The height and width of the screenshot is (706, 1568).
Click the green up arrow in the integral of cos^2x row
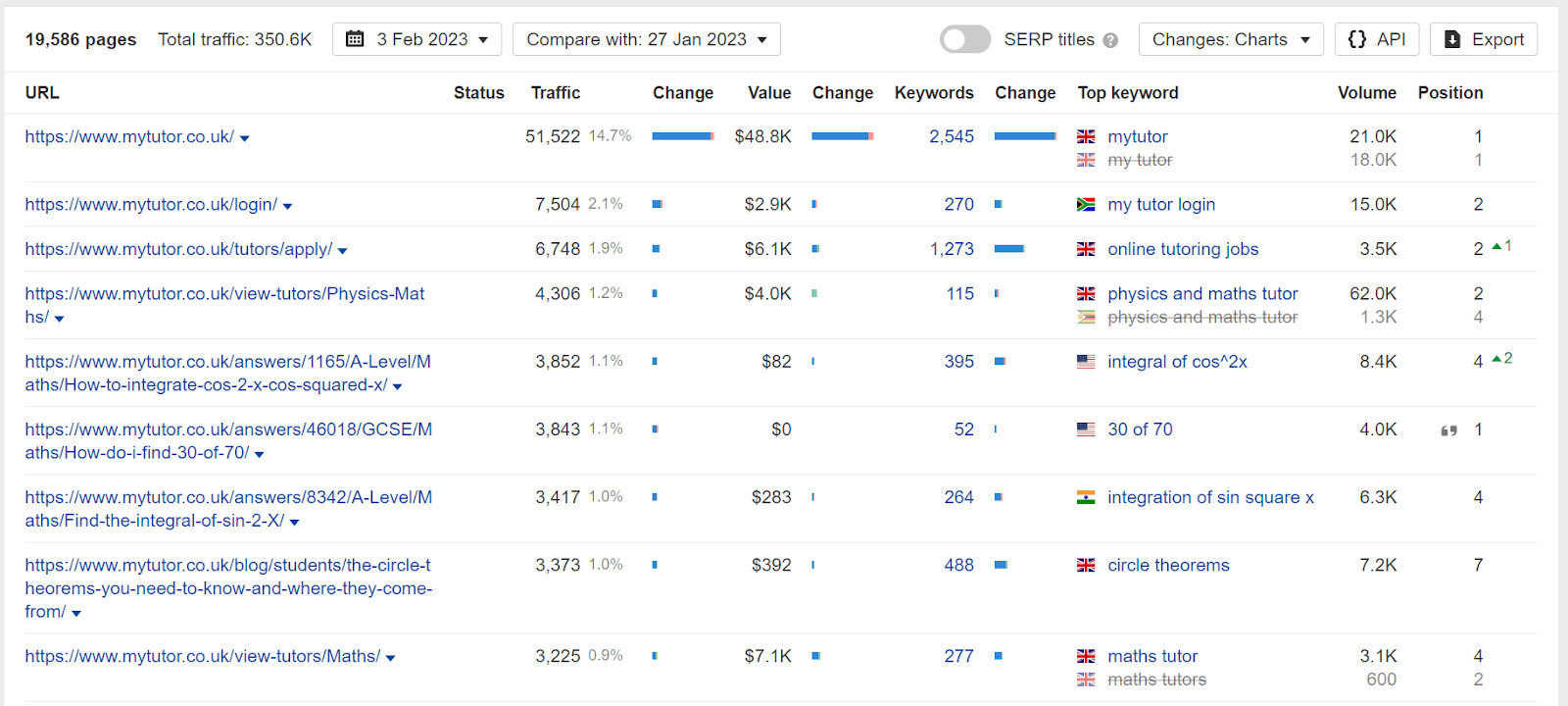pos(1497,359)
